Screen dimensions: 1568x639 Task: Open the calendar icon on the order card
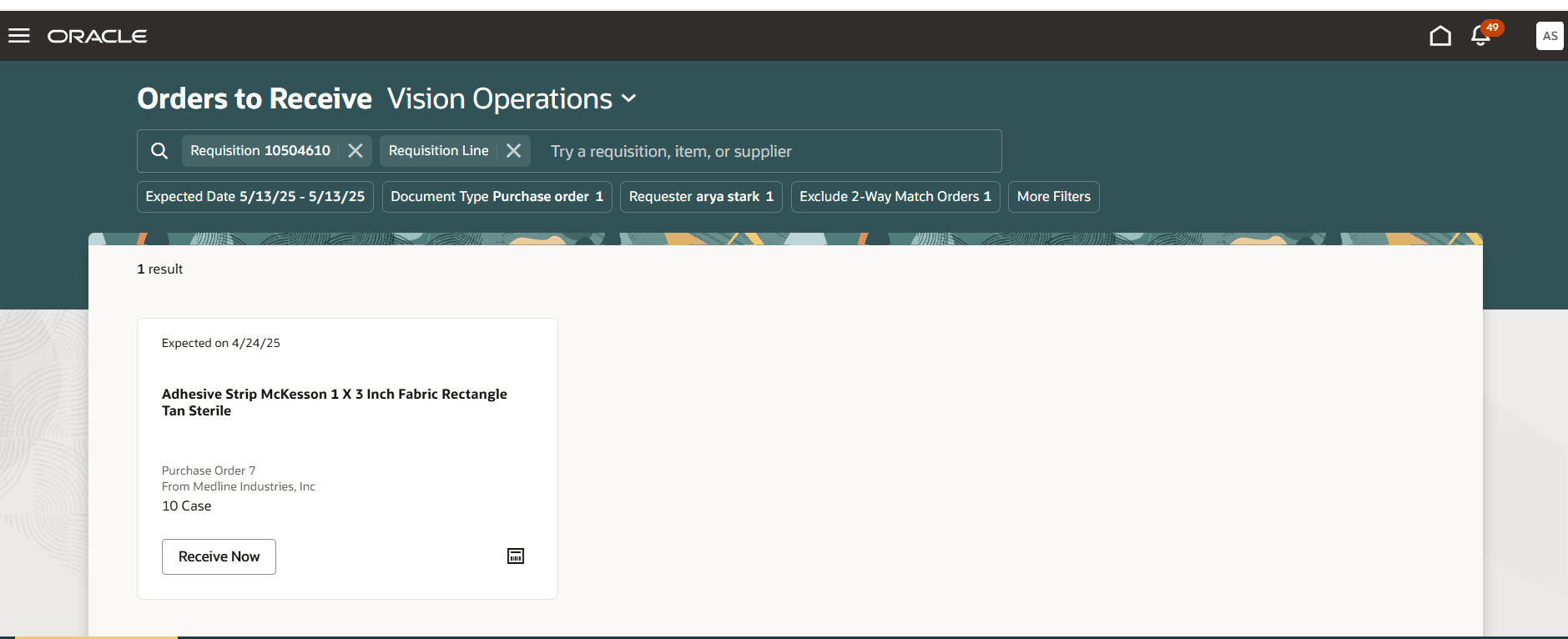tap(516, 556)
